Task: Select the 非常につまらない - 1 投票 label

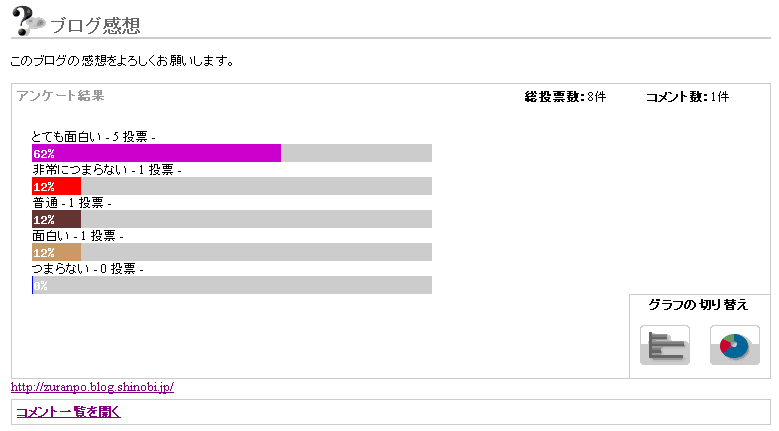Action: [106, 170]
